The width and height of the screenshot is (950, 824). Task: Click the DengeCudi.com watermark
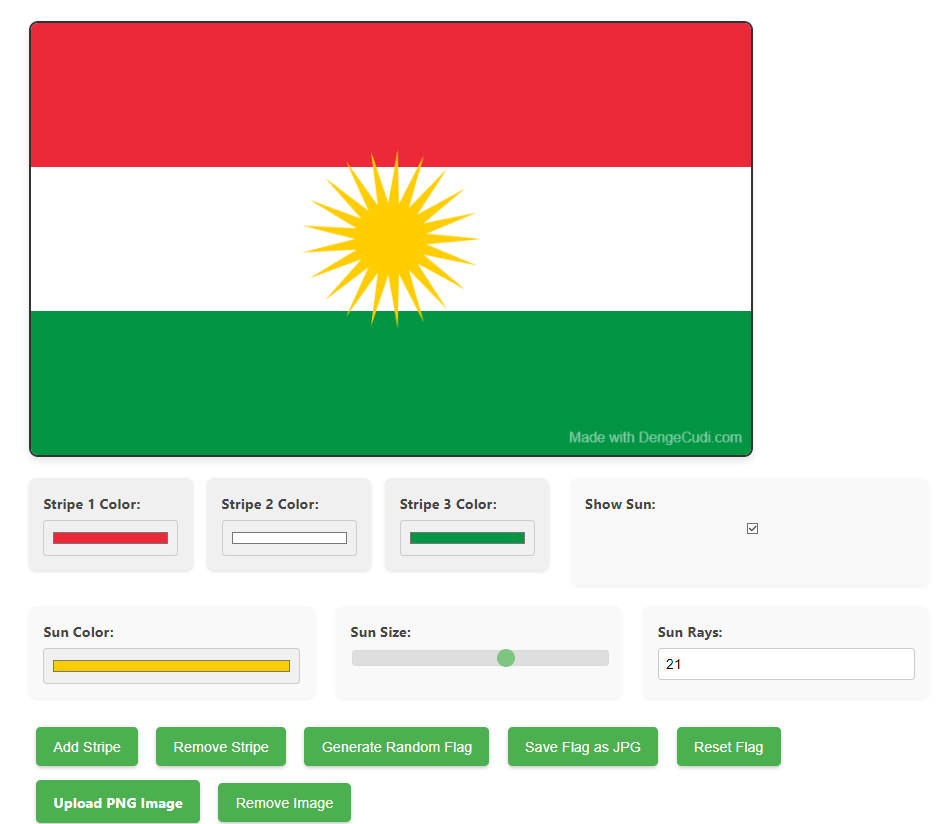(x=655, y=437)
